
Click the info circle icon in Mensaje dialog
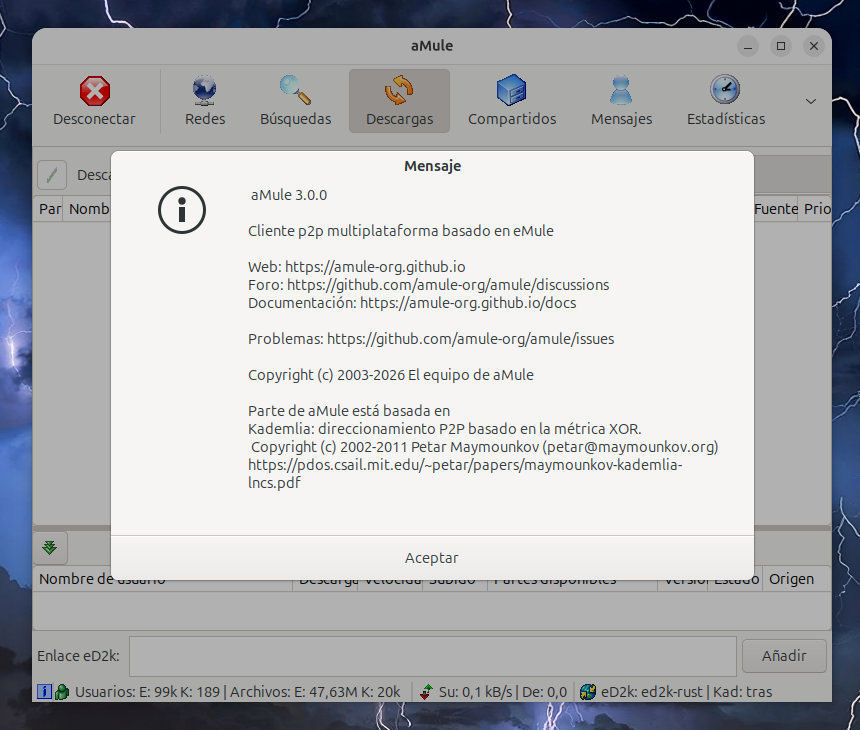pos(182,210)
